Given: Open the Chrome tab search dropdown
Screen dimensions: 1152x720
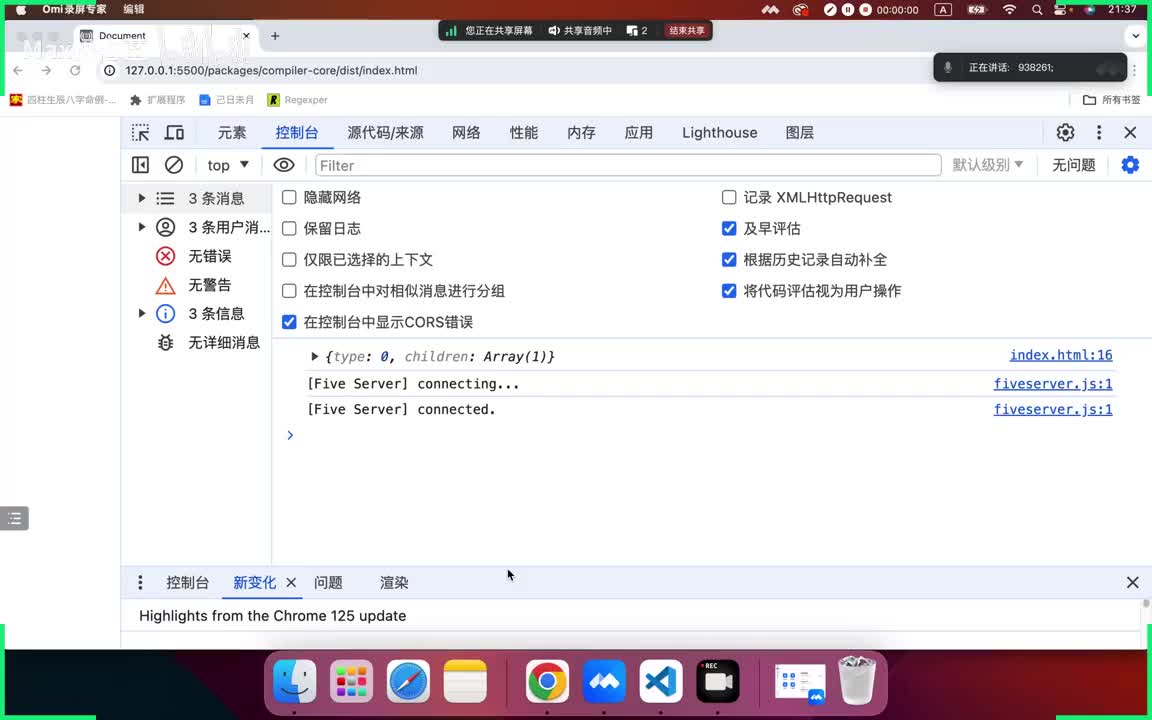Looking at the screenshot, I should click(x=1136, y=35).
